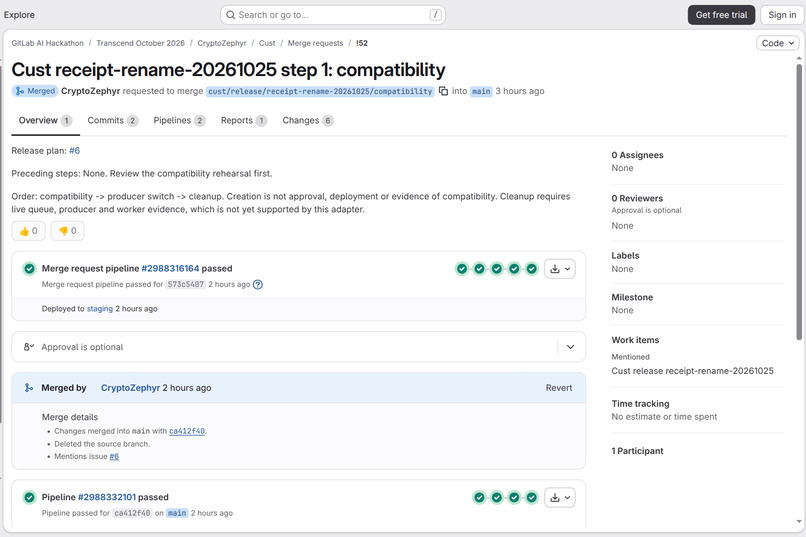The height and width of the screenshot is (537, 806).
Task: Open the Pipelines tab
Action: (x=179, y=120)
